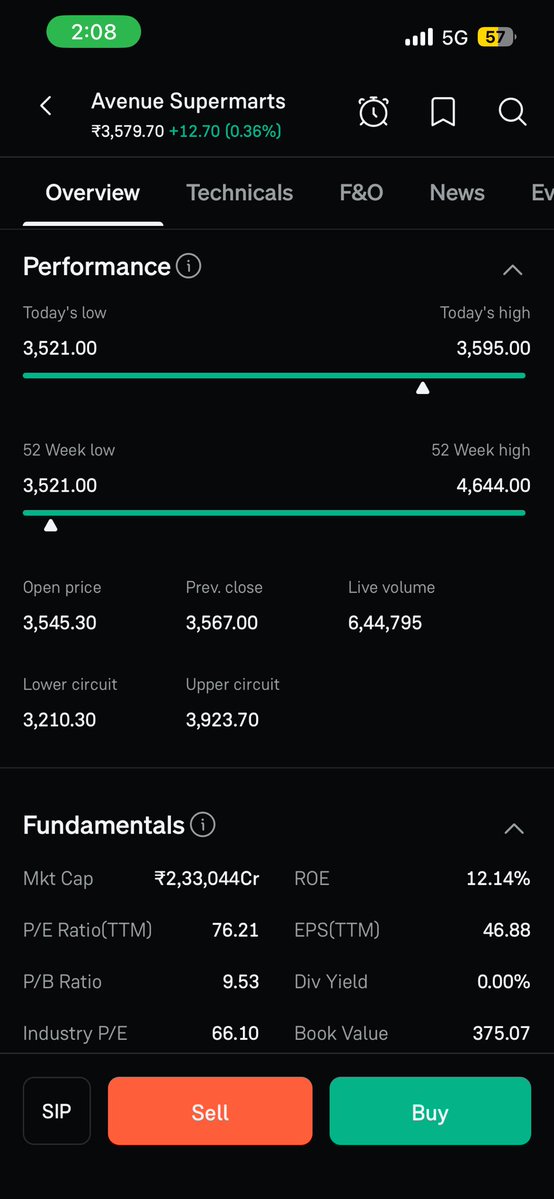Tap 52 week range marker

point(51,525)
